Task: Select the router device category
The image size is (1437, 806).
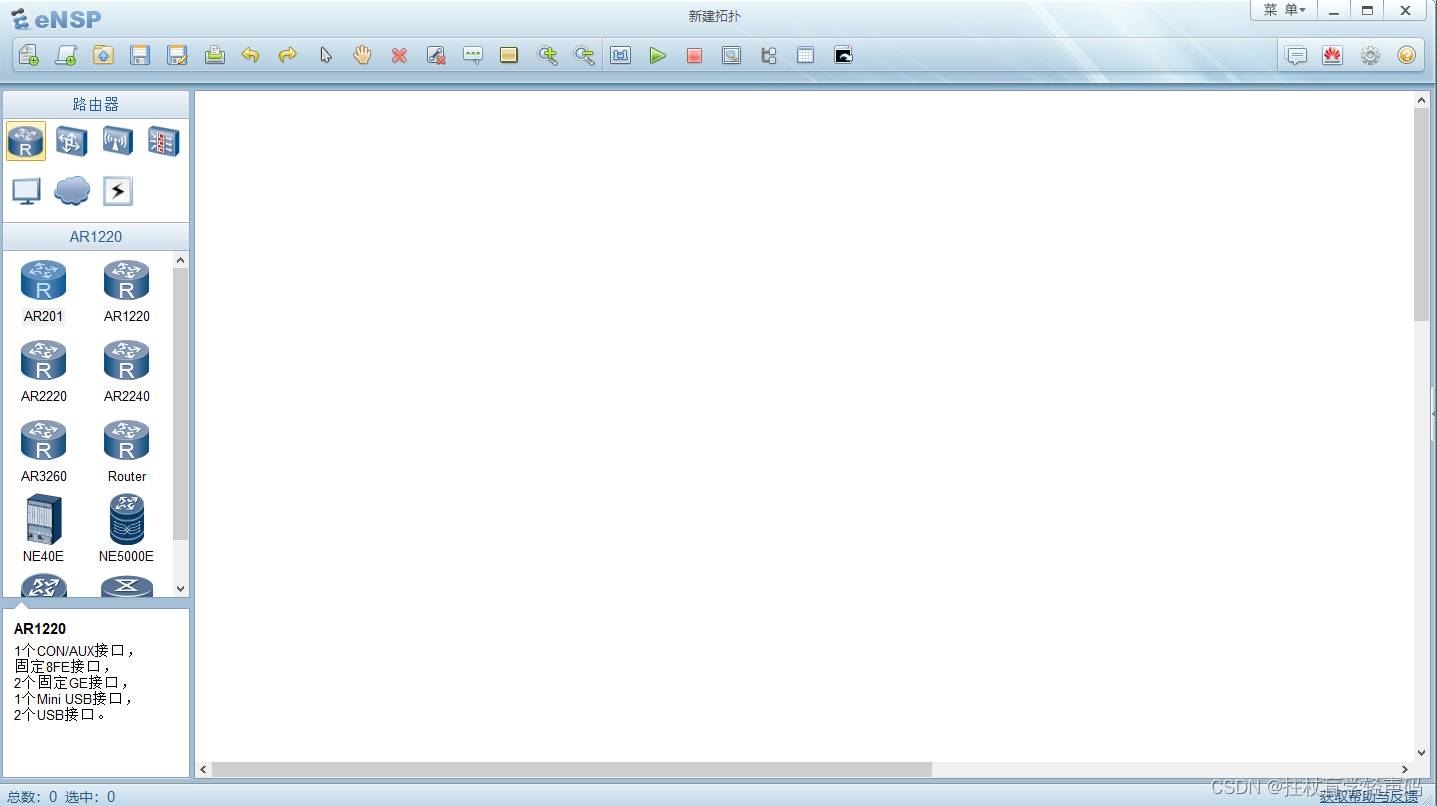Action: click(x=26, y=141)
